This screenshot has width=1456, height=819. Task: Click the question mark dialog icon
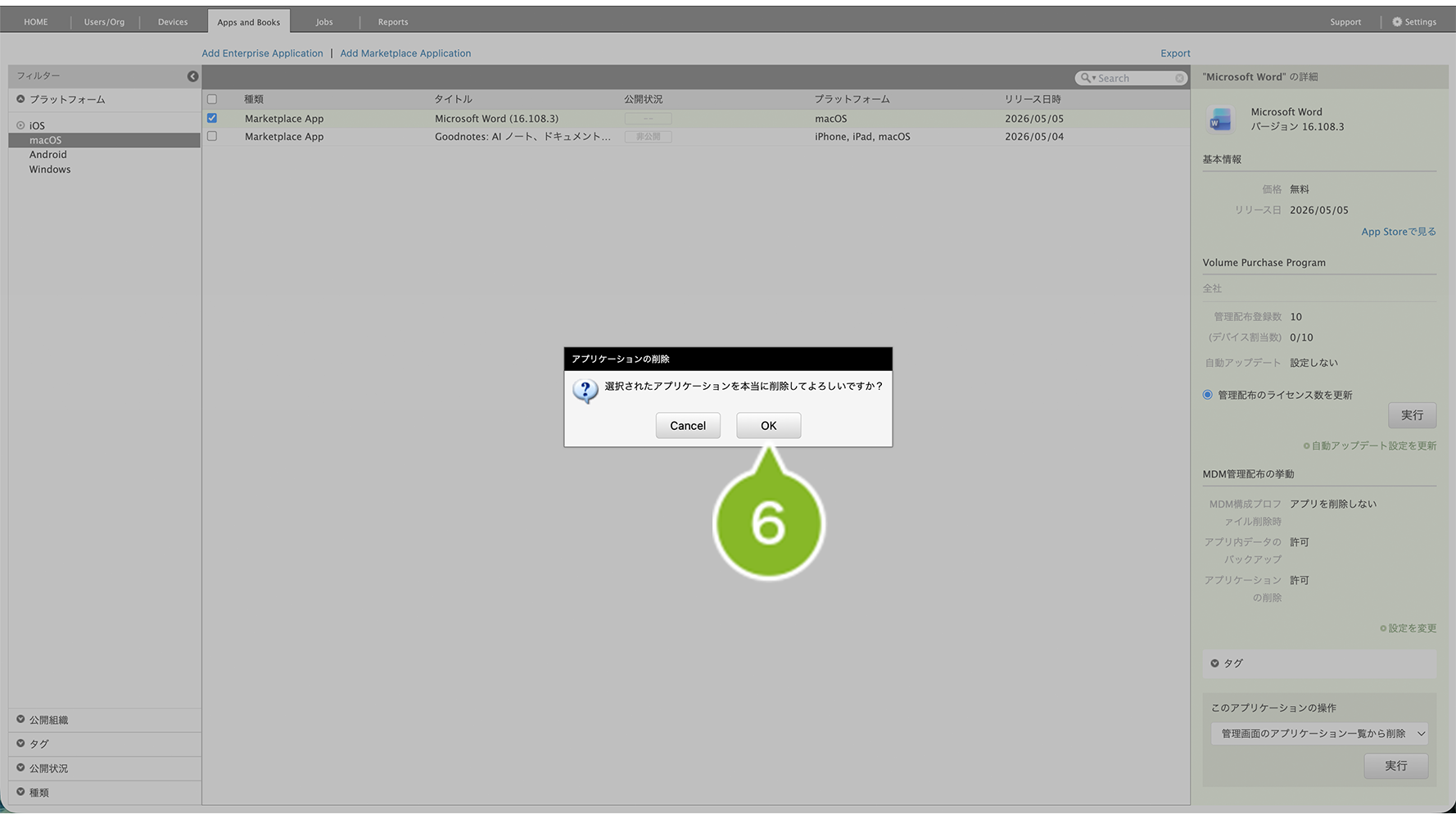pos(585,391)
